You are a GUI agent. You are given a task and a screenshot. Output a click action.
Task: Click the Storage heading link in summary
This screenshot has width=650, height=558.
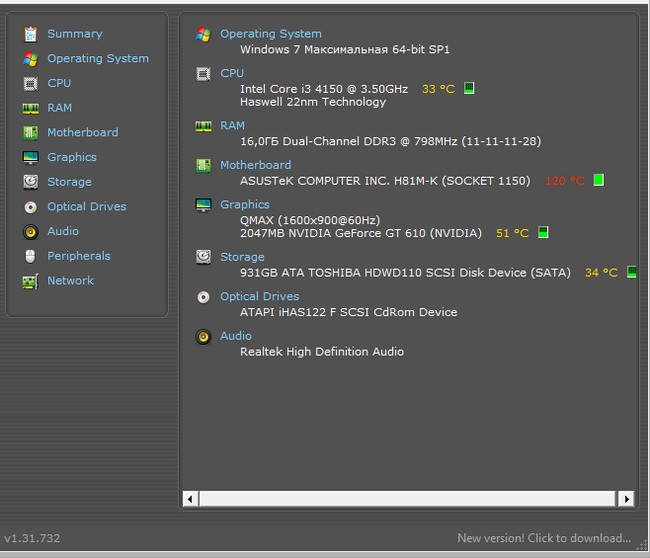[x=242, y=257]
